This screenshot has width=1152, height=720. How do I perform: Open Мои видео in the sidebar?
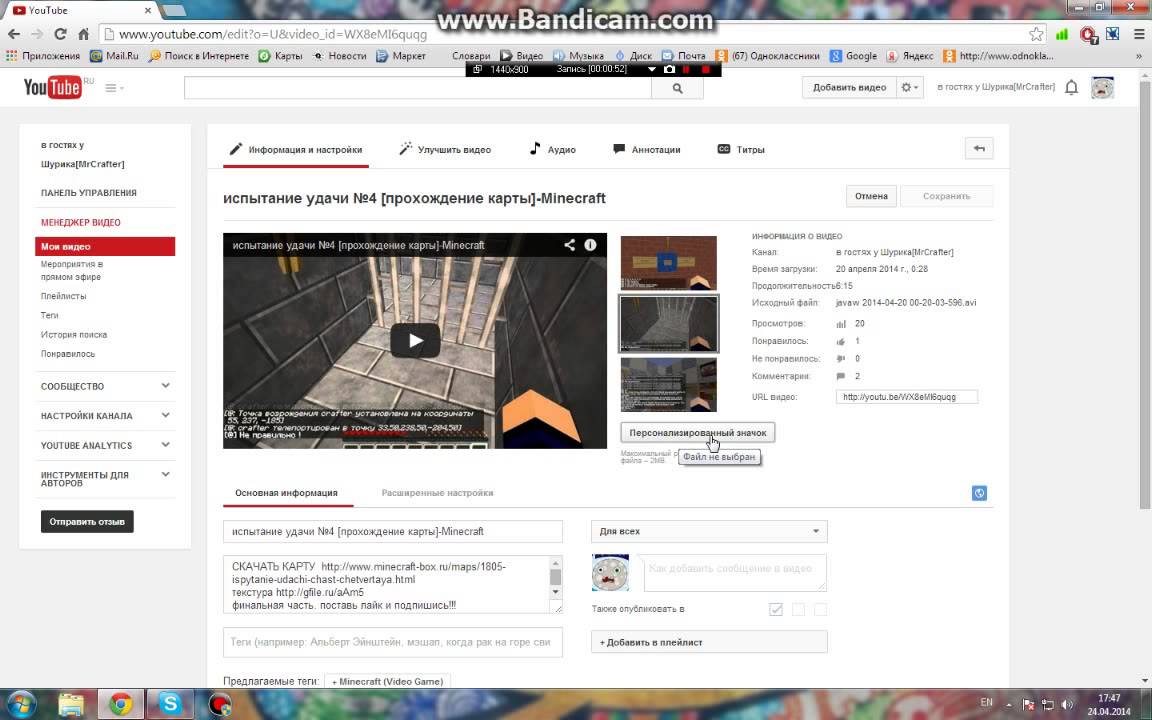[105, 247]
